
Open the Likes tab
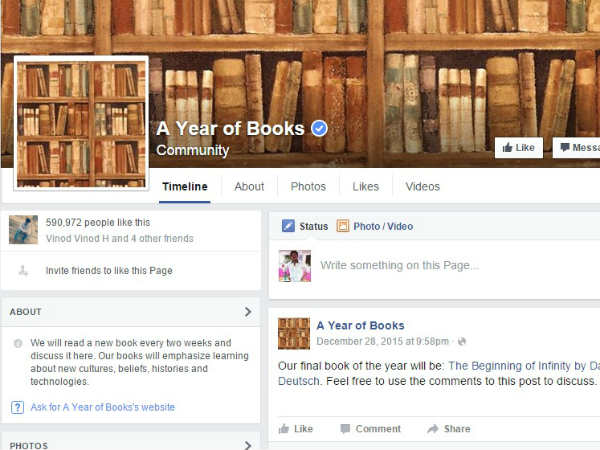point(365,186)
